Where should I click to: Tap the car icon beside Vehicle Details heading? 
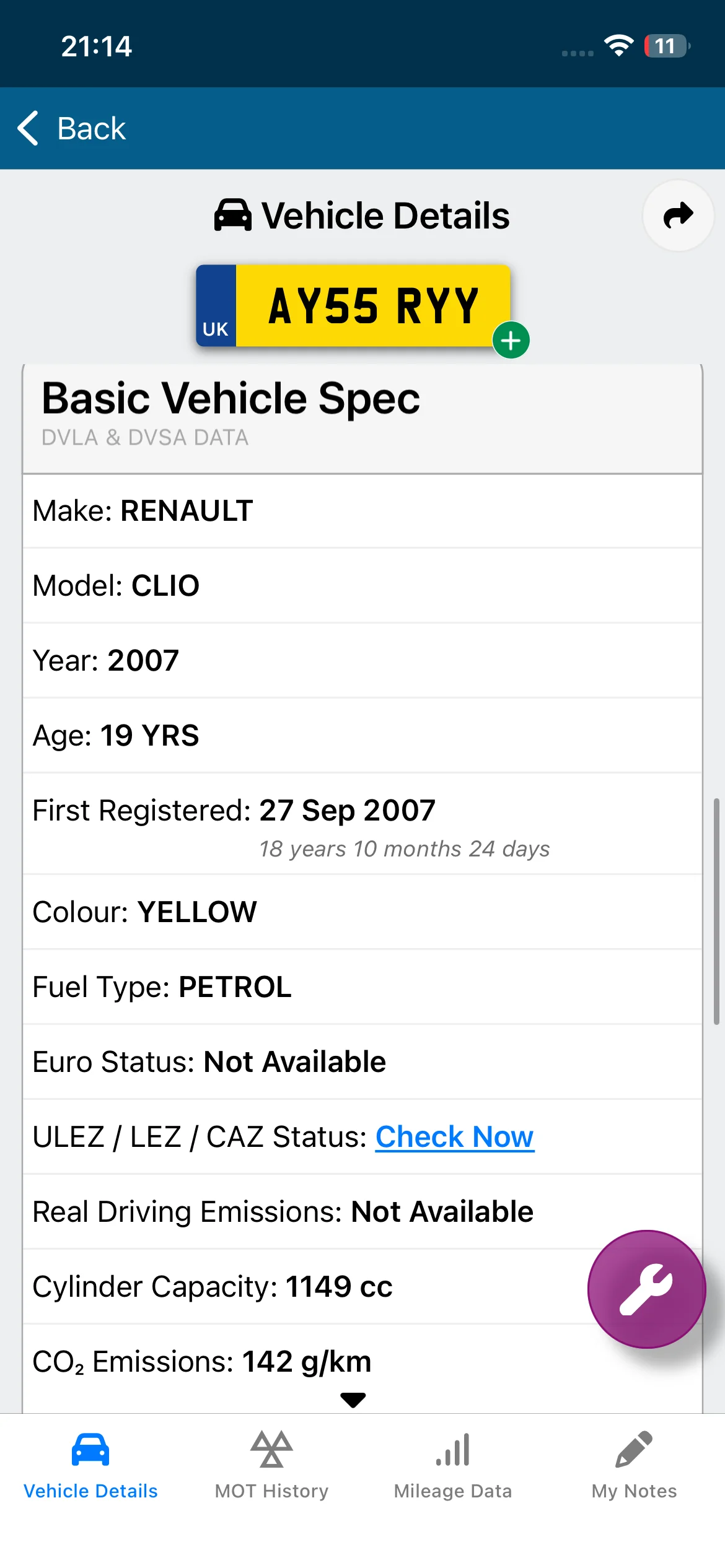coord(233,216)
